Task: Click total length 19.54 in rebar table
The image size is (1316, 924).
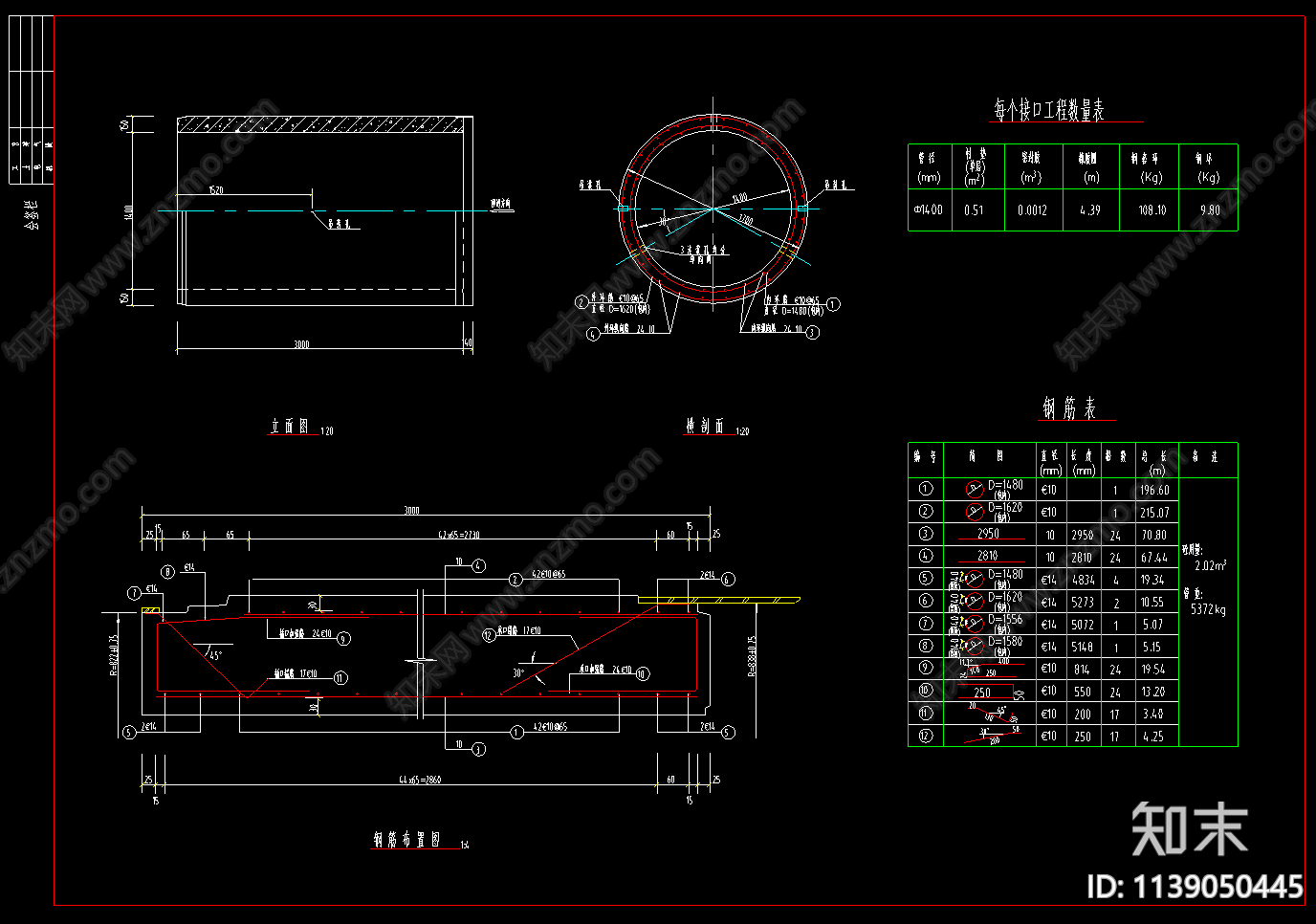Action: tap(1153, 670)
